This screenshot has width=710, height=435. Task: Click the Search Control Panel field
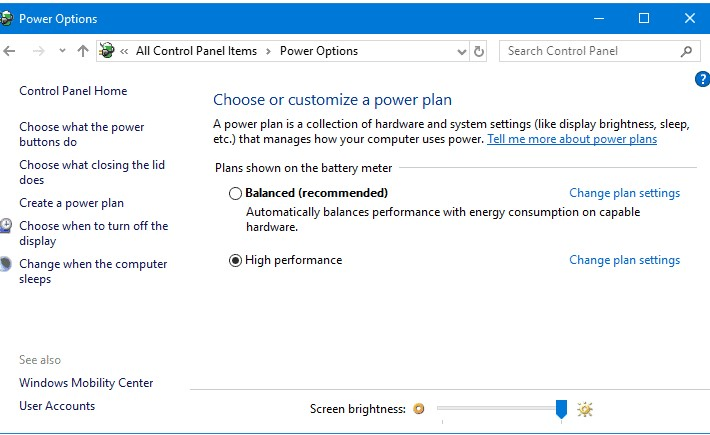590,51
